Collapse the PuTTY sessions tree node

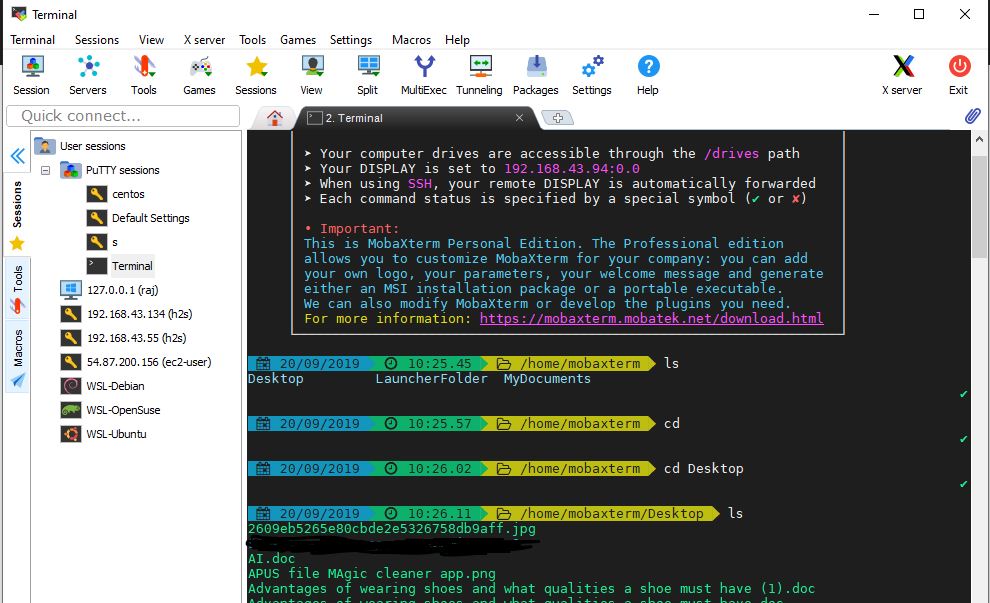click(46, 170)
